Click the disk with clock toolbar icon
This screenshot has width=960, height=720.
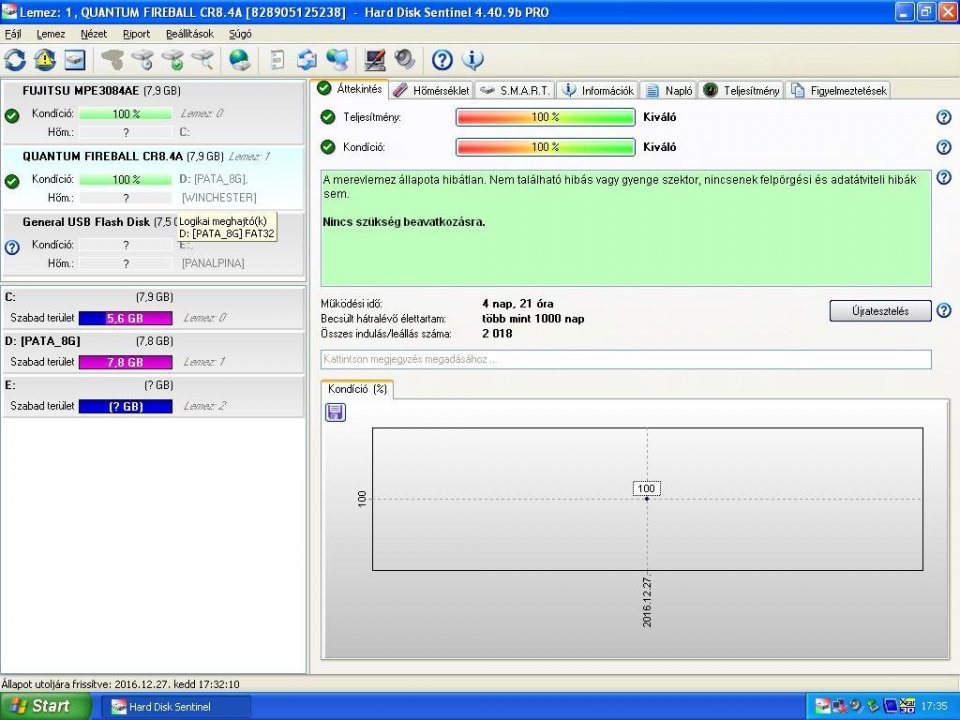coord(143,60)
